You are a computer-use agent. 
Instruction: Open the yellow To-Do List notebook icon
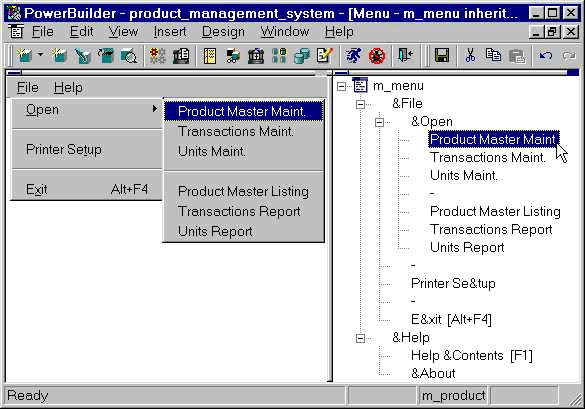(x=210, y=56)
